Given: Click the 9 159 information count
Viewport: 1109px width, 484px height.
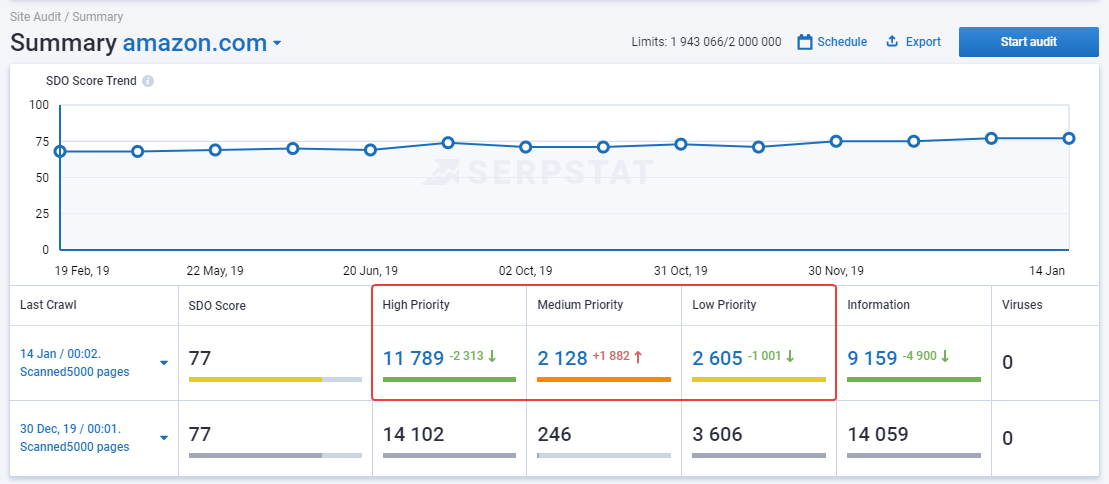Looking at the screenshot, I should [872, 359].
